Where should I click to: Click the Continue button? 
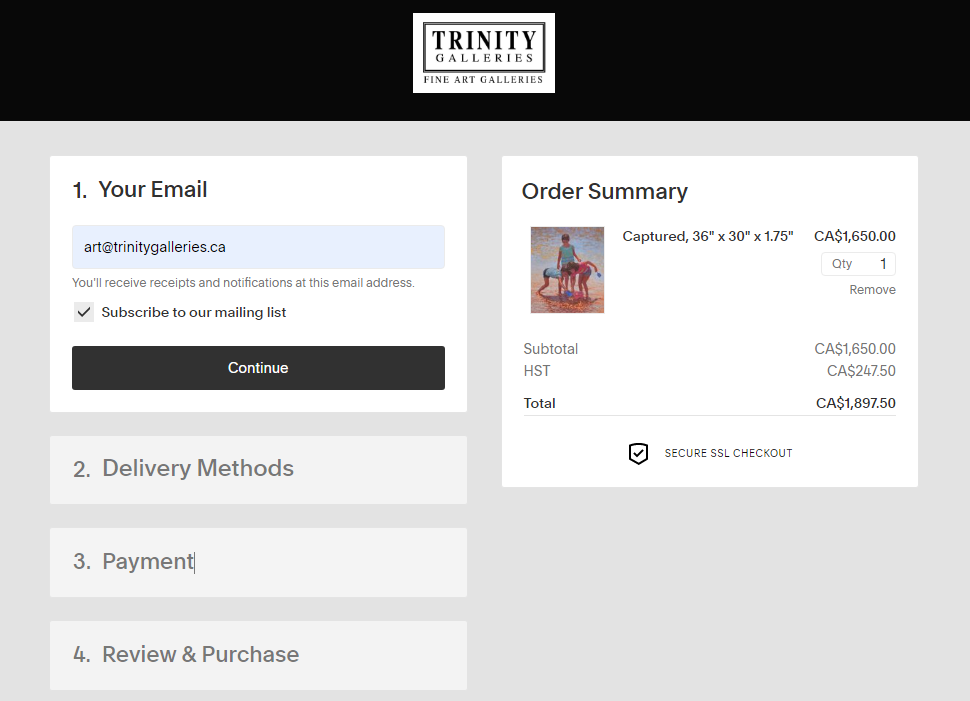[x=258, y=368]
